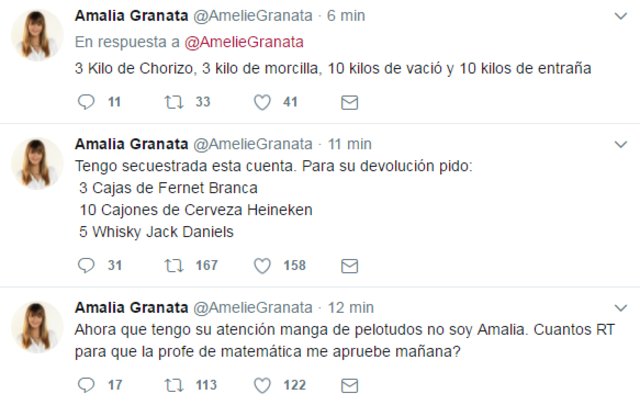
Task: Open the @AmelieGranata mention link in reply line
Action: (x=247, y=41)
